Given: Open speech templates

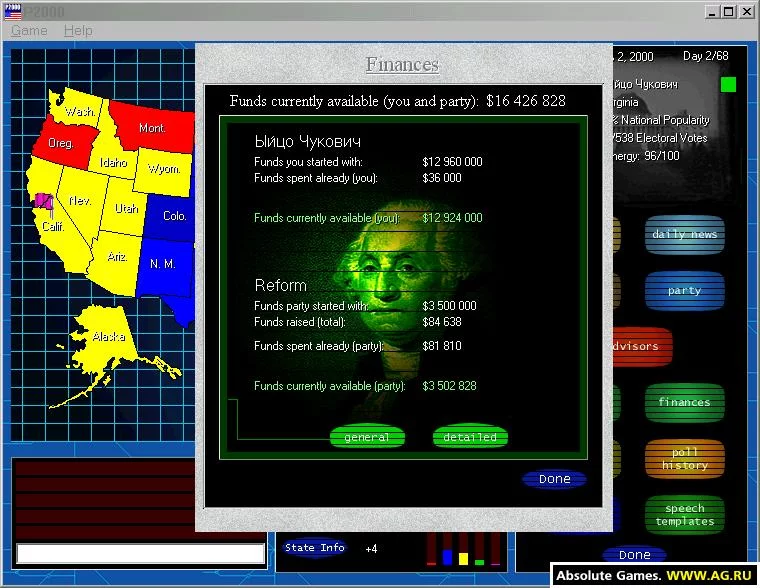Looking at the screenshot, I should (684, 515).
